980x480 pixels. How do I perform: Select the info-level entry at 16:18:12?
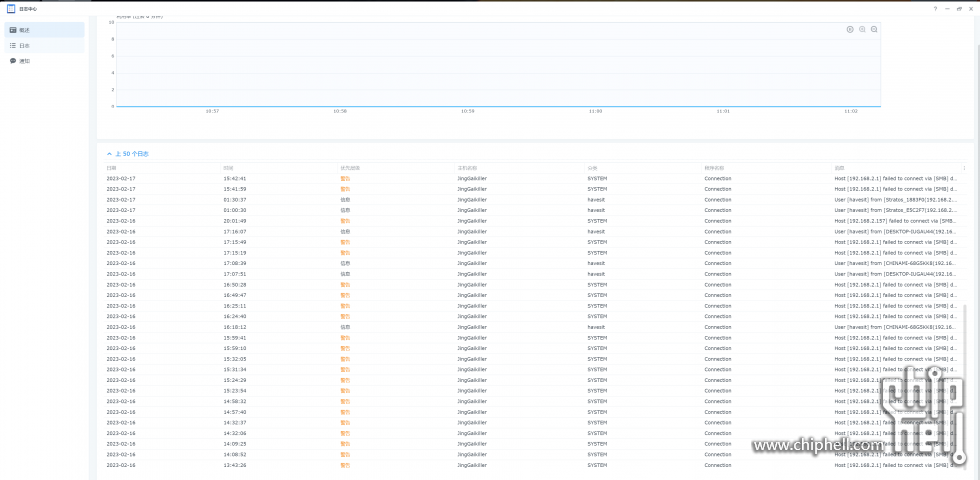[x=534, y=328]
